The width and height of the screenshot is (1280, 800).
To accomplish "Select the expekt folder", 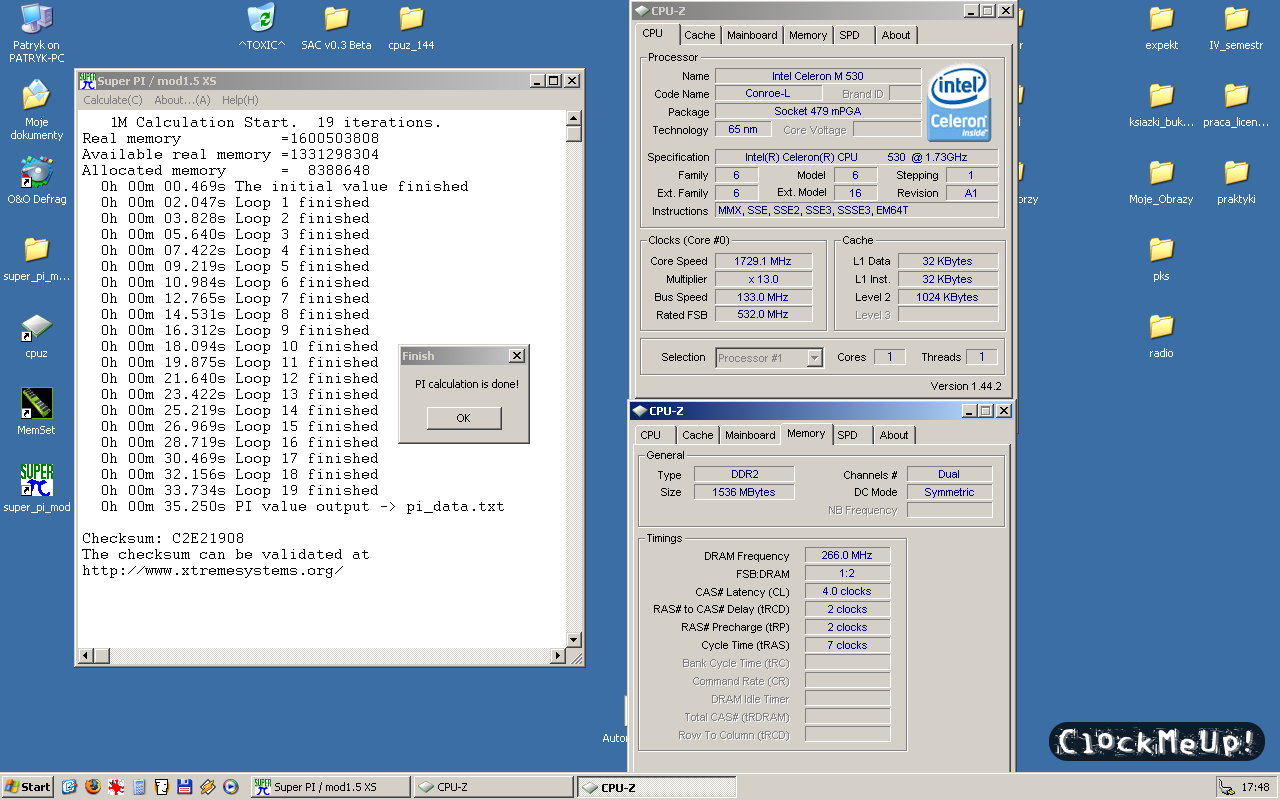I will [x=1161, y=27].
